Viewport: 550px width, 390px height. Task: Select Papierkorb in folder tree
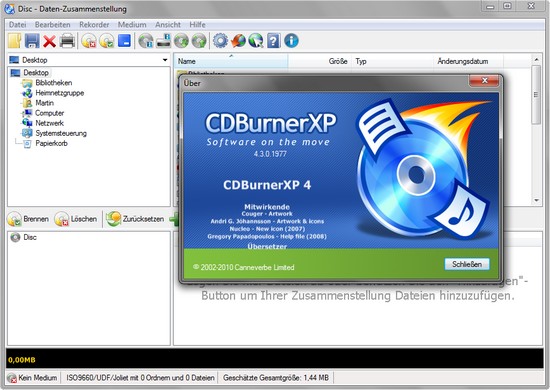[51, 143]
